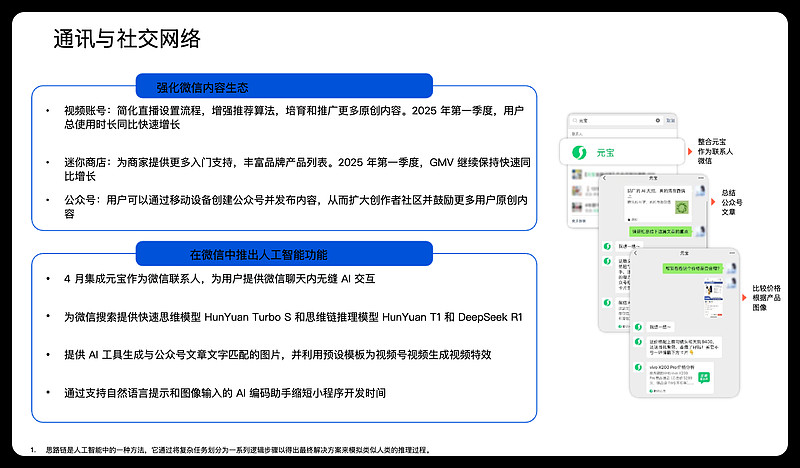
Task: Open the green article thumbnail in shared card
Action: point(682,207)
